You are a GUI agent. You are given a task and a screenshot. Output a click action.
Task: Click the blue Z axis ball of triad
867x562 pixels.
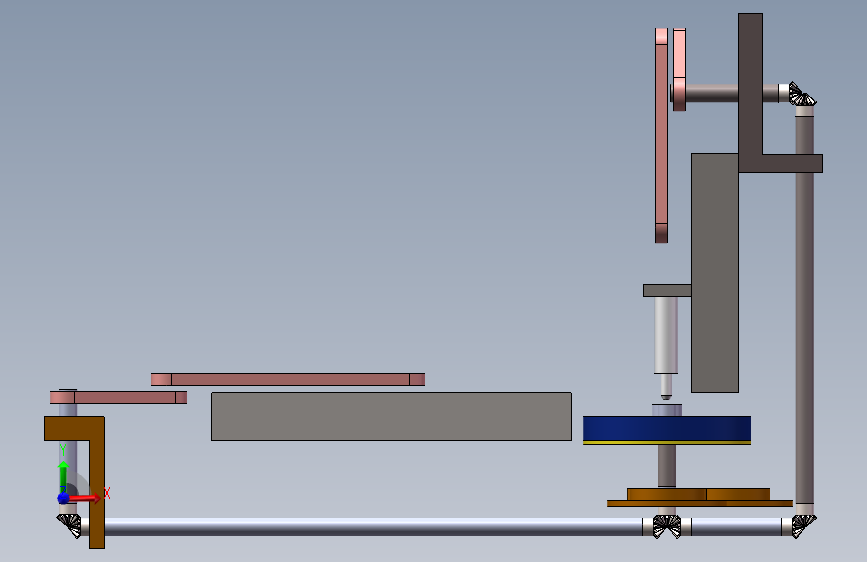pyautogui.click(x=64, y=498)
